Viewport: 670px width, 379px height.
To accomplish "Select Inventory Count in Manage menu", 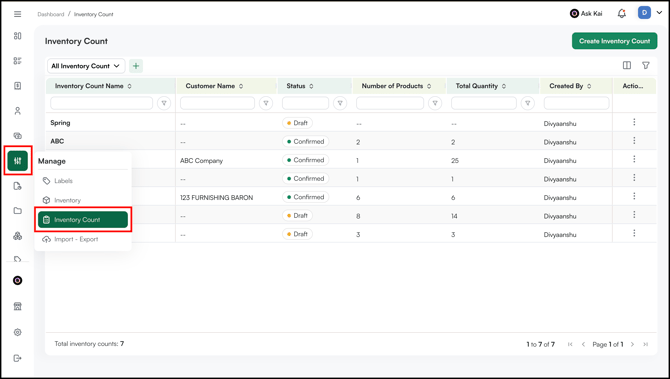I will pos(82,220).
